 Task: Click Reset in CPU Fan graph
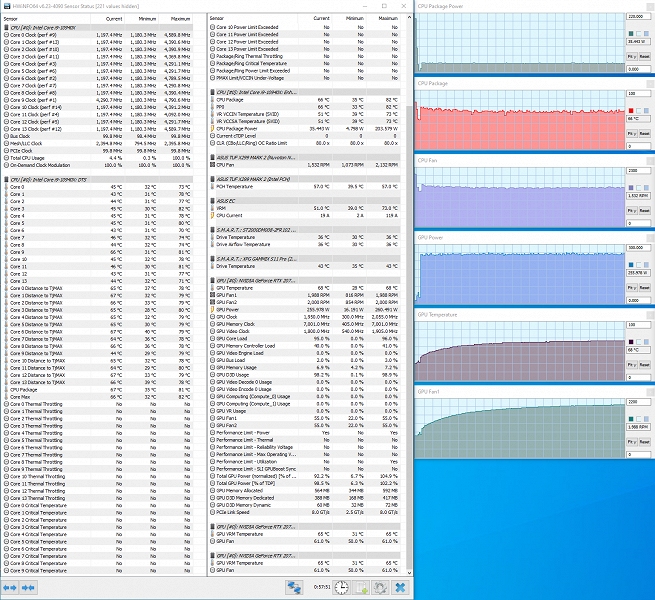(x=644, y=211)
